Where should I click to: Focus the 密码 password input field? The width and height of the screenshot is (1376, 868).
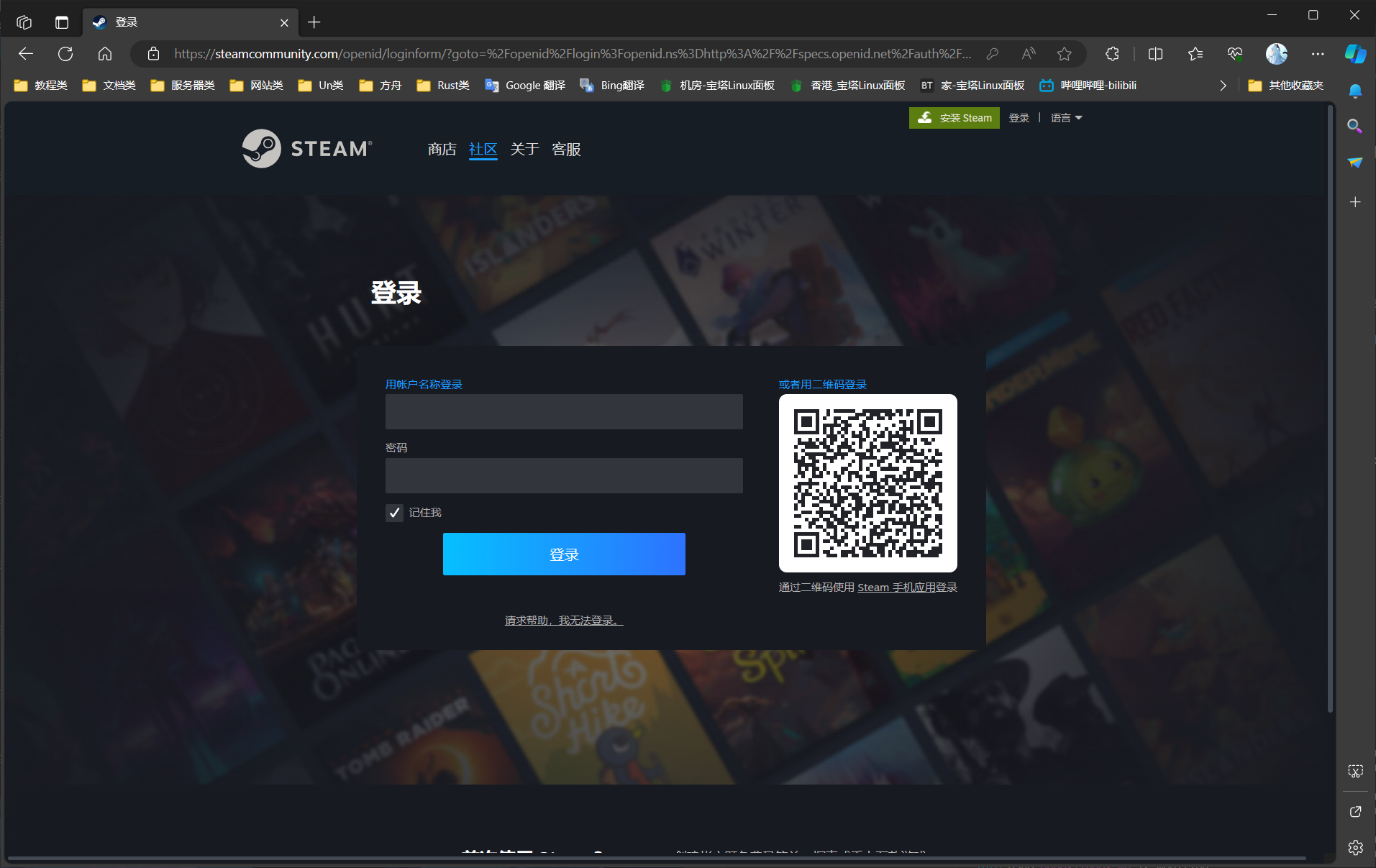point(564,476)
